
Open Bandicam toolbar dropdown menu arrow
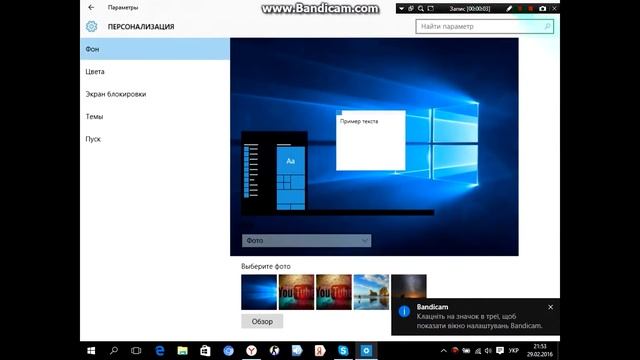tap(401, 9)
